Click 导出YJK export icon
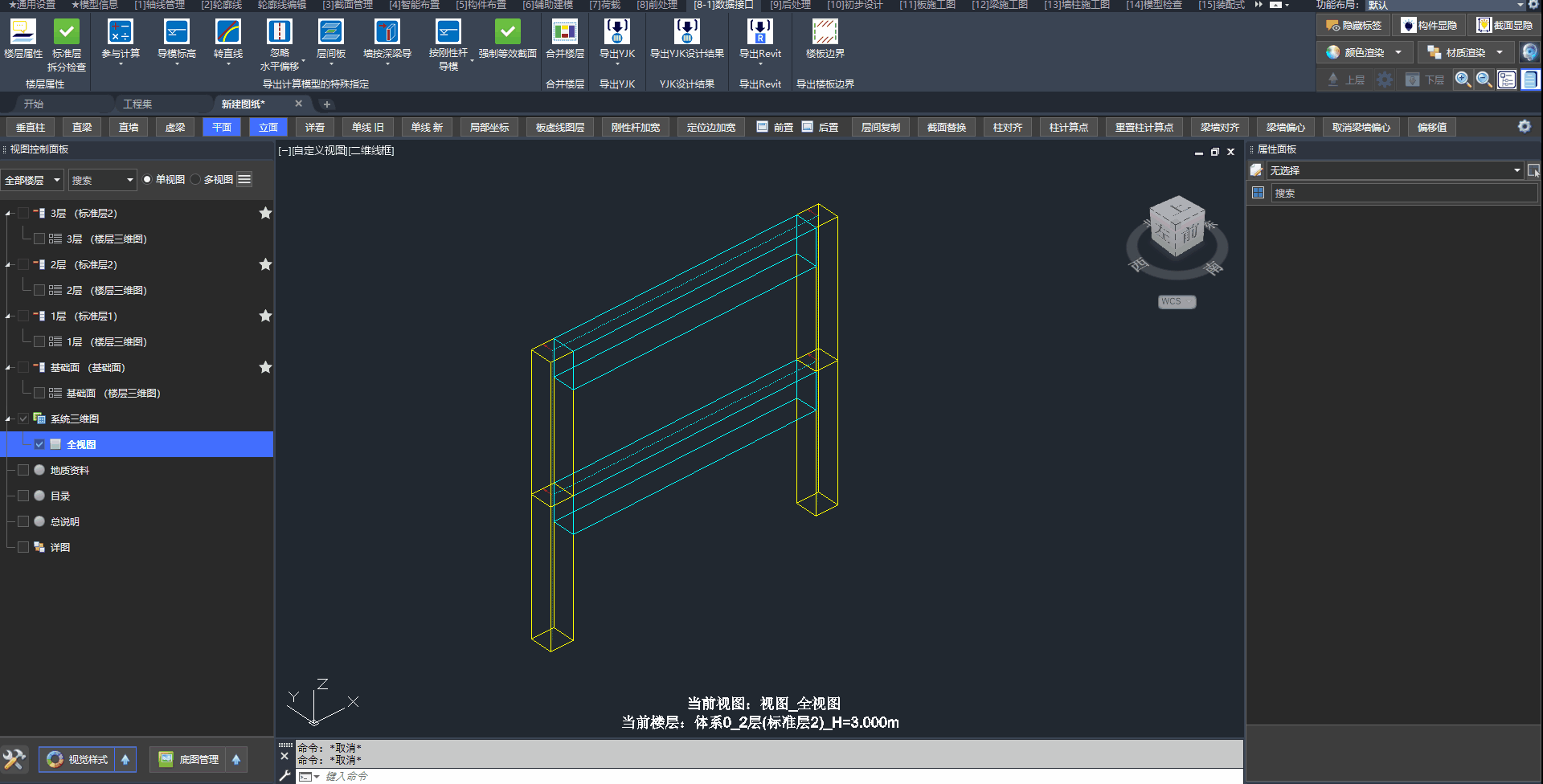 pyautogui.click(x=616, y=33)
